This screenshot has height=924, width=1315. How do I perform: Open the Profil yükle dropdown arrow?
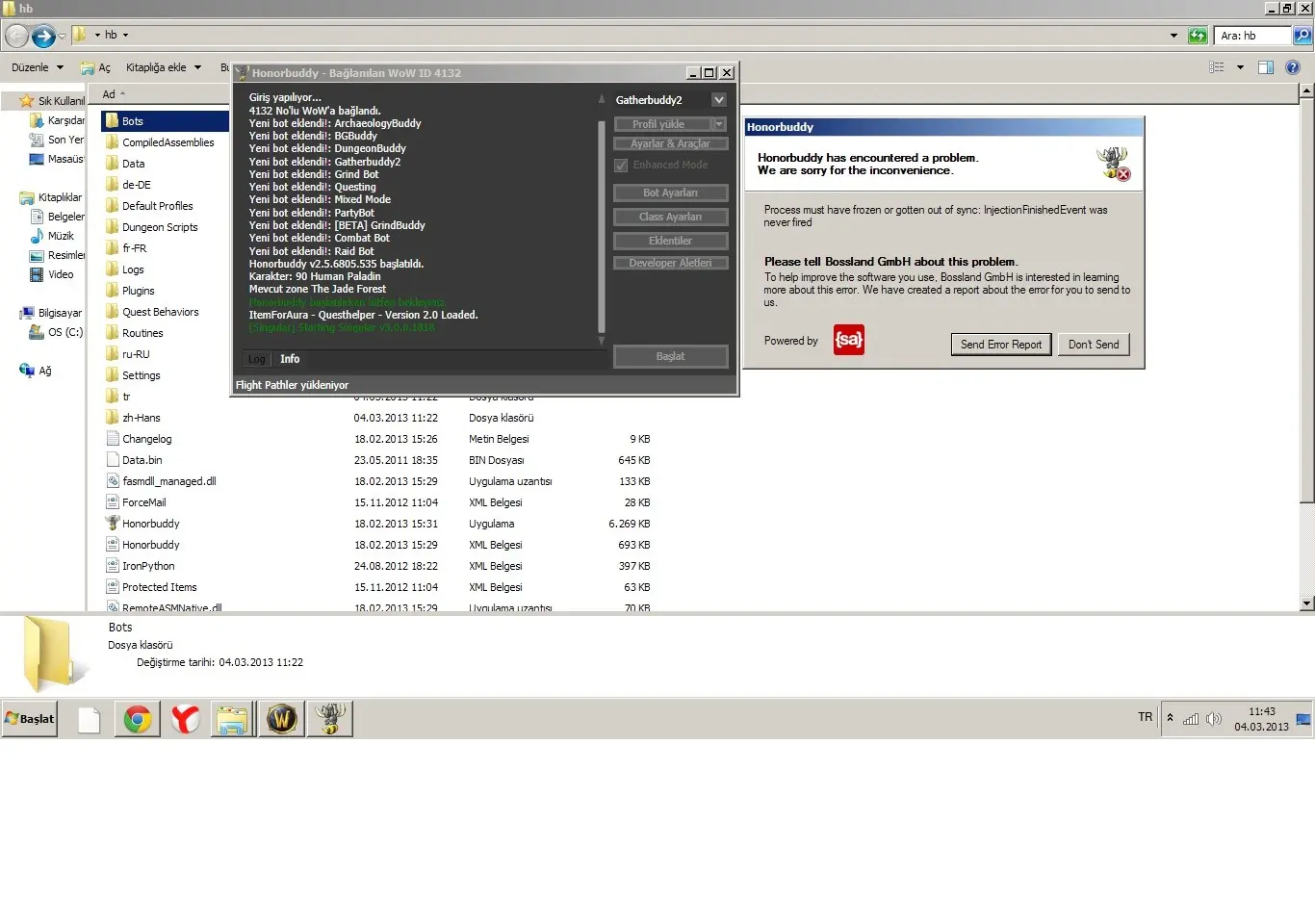[x=719, y=124]
